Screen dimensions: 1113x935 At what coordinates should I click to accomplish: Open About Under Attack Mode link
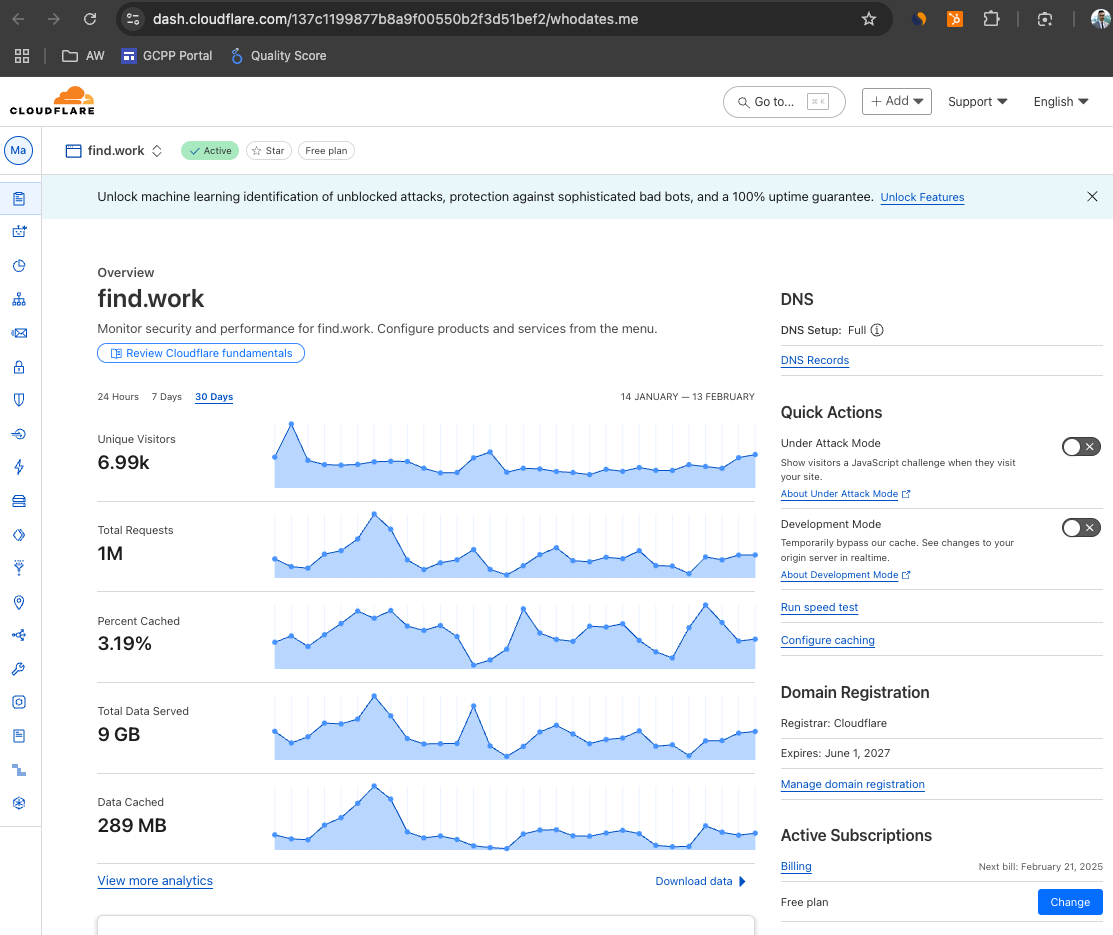click(845, 494)
